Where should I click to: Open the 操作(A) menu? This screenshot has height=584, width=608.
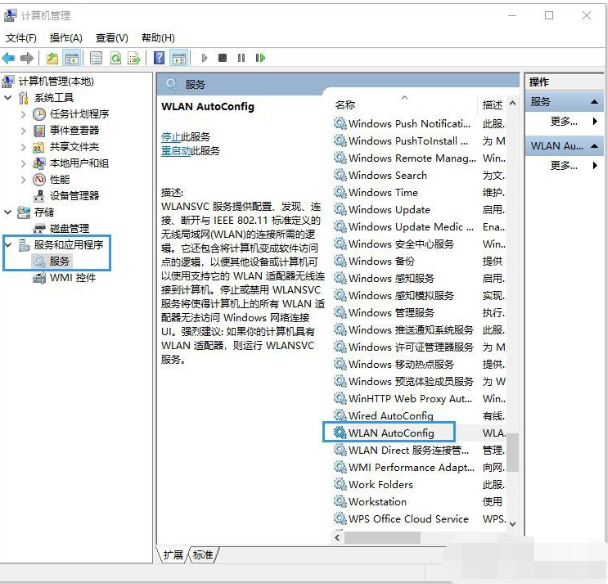(x=66, y=38)
